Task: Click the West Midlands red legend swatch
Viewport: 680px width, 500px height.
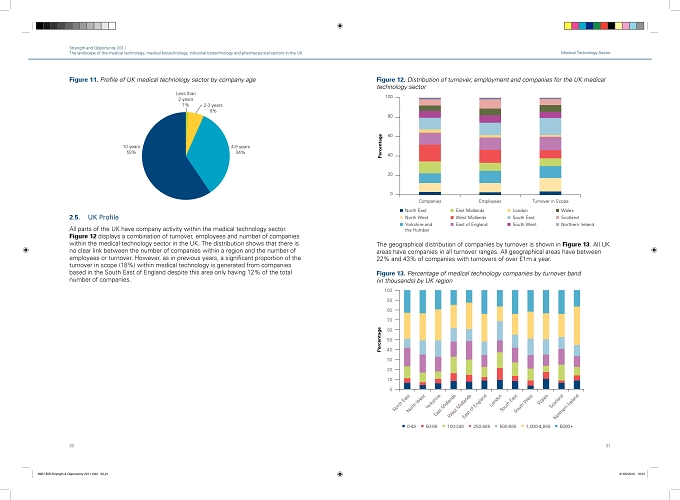Action: pos(452,218)
